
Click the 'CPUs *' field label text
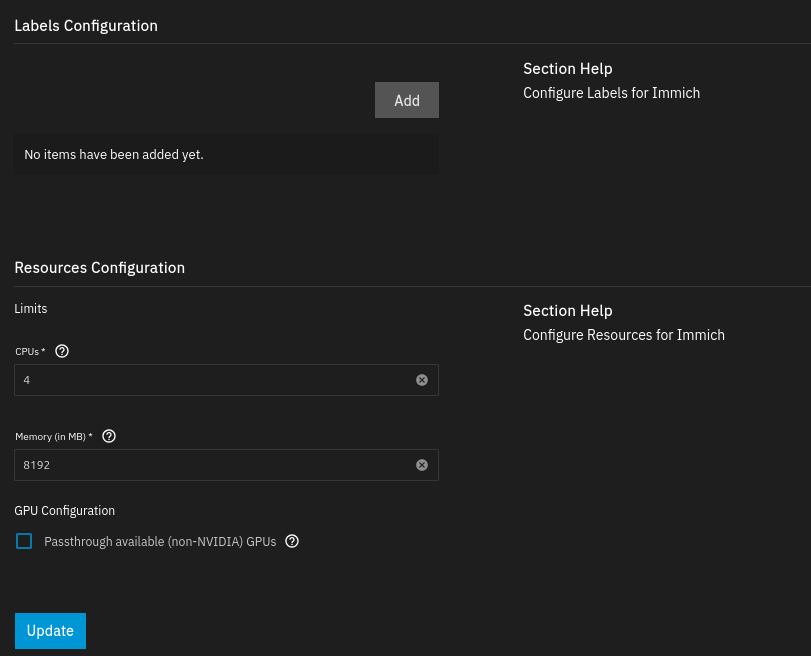point(31,352)
